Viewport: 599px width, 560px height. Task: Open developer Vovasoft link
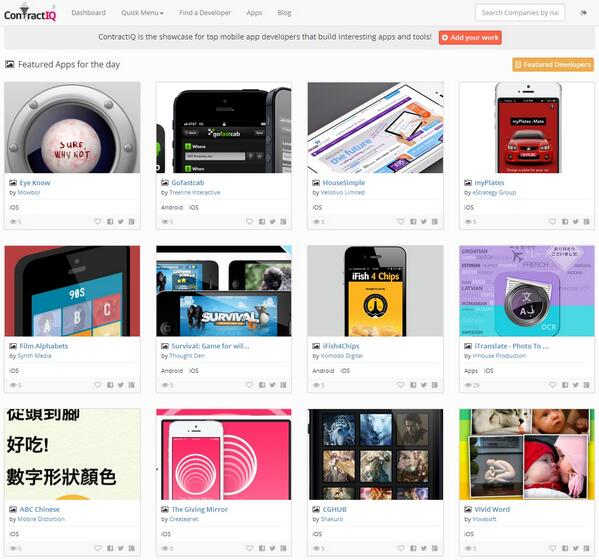[484, 520]
